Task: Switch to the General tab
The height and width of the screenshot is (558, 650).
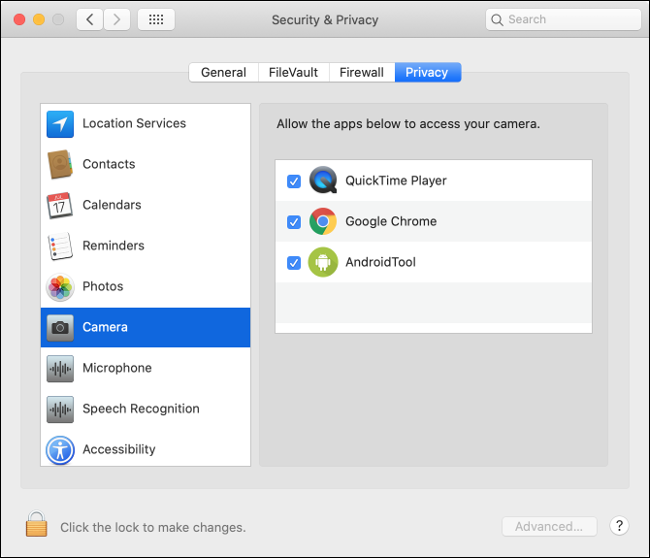Action: (224, 73)
